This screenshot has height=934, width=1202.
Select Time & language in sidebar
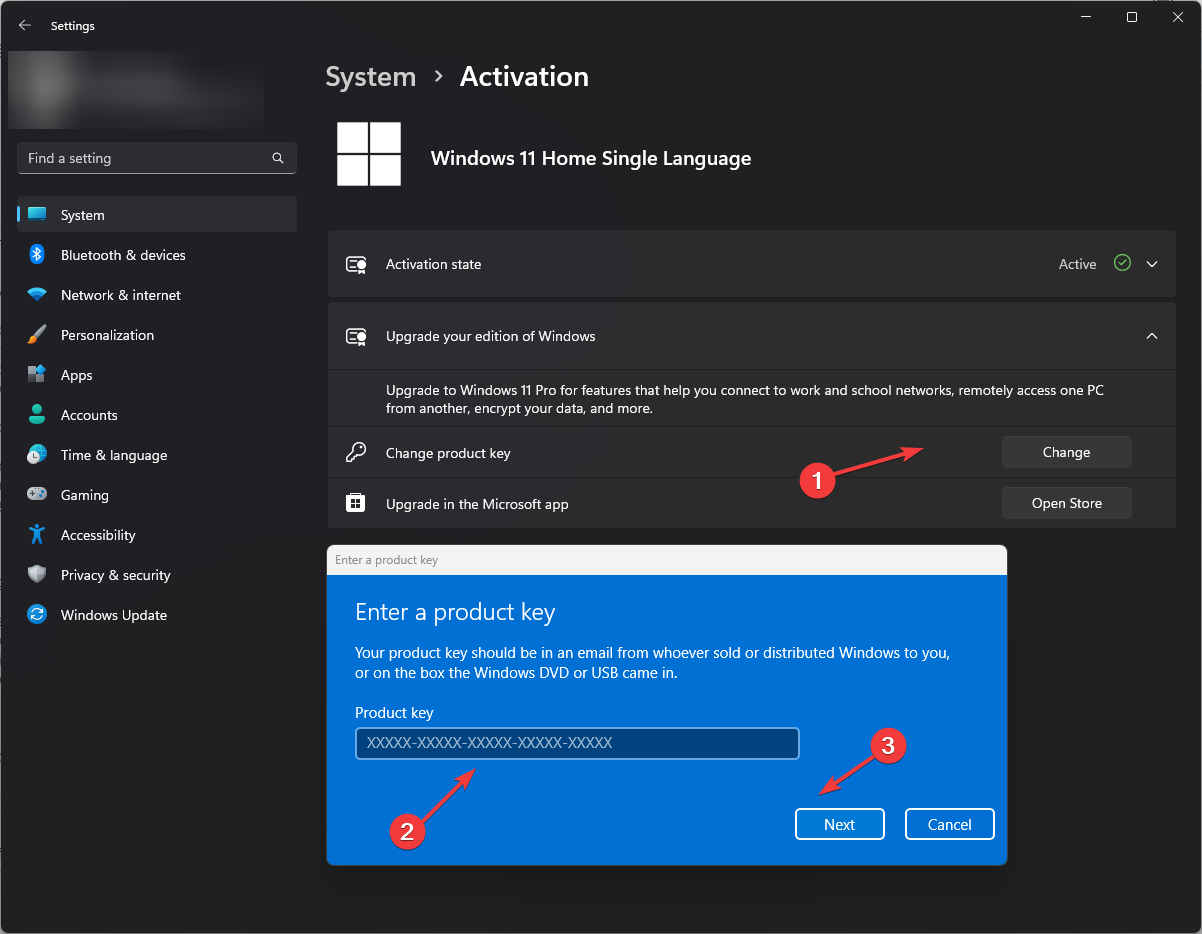click(x=37, y=455)
